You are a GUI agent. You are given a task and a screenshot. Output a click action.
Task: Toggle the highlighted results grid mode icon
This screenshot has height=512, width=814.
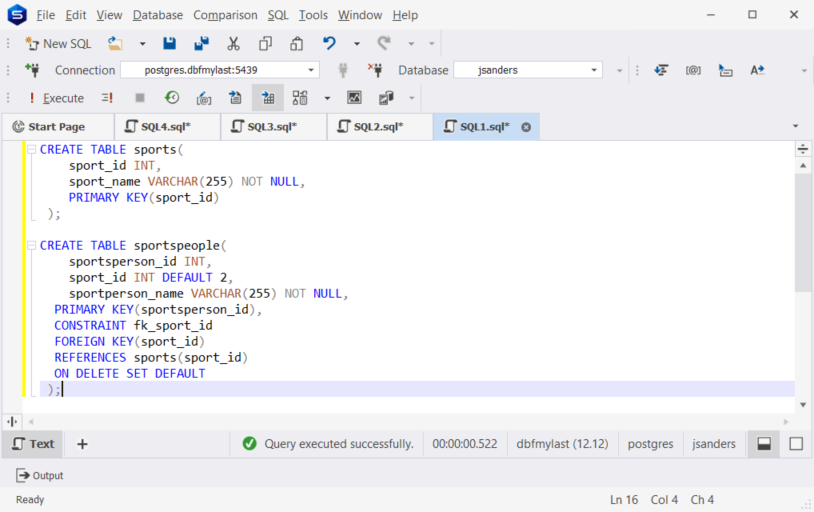point(268,98)
